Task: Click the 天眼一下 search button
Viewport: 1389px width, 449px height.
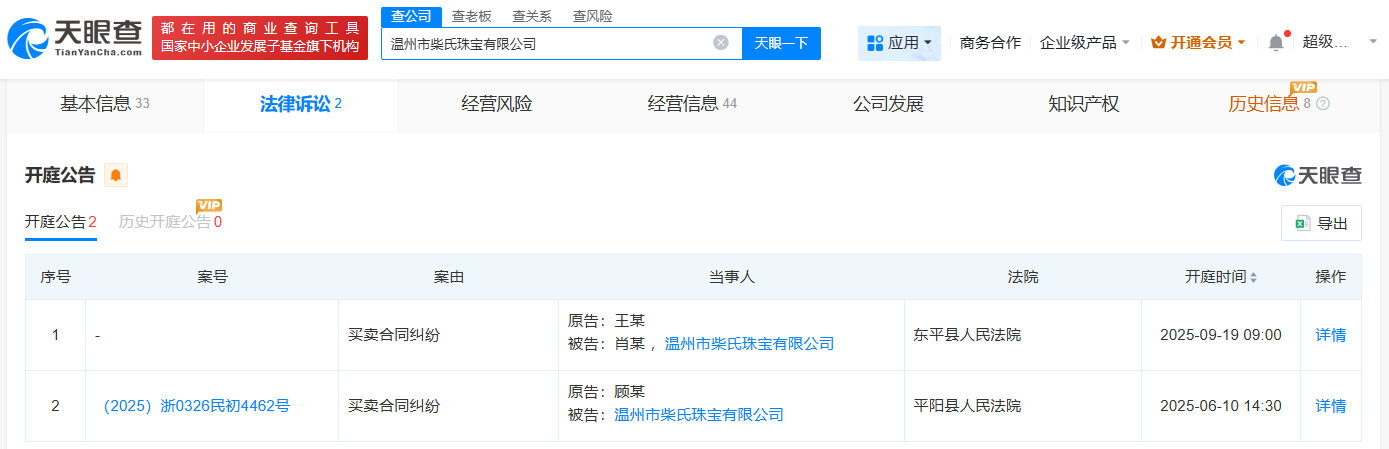Action: pos(781,43)
